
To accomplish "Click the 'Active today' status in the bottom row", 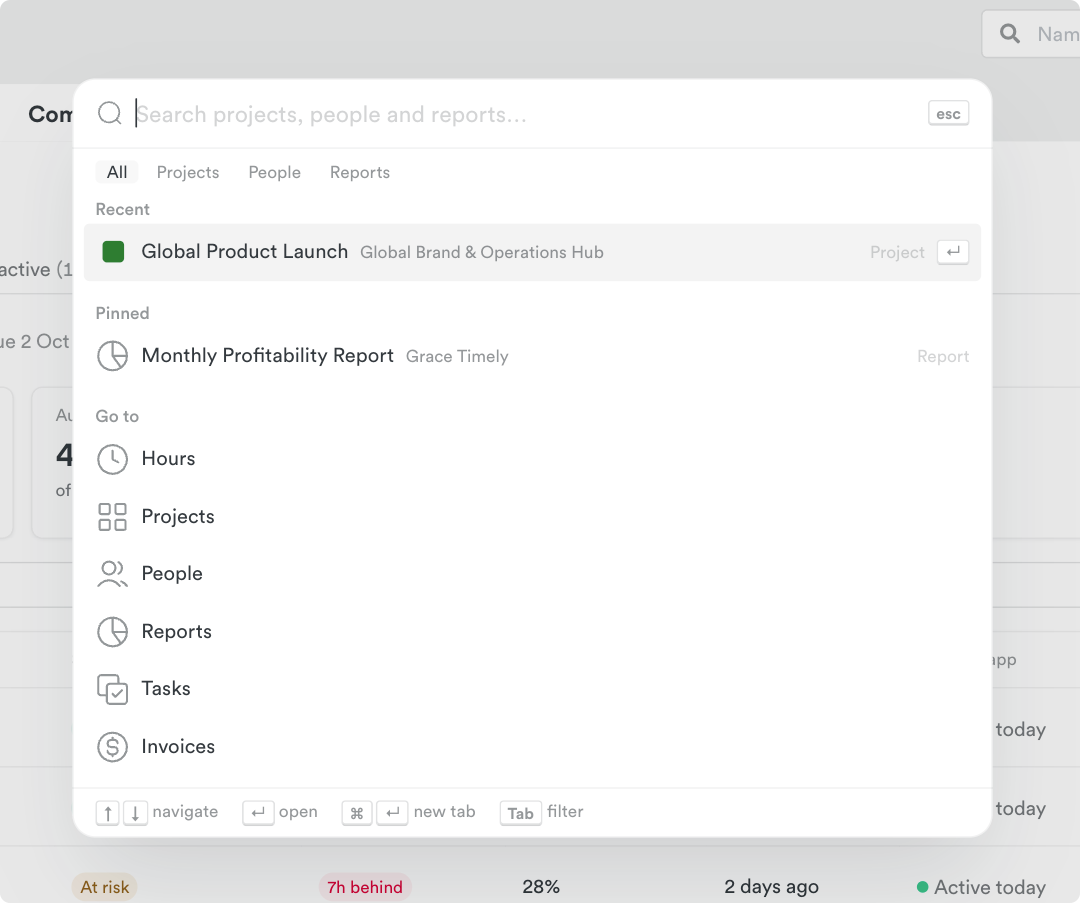I will pos(982,887).
